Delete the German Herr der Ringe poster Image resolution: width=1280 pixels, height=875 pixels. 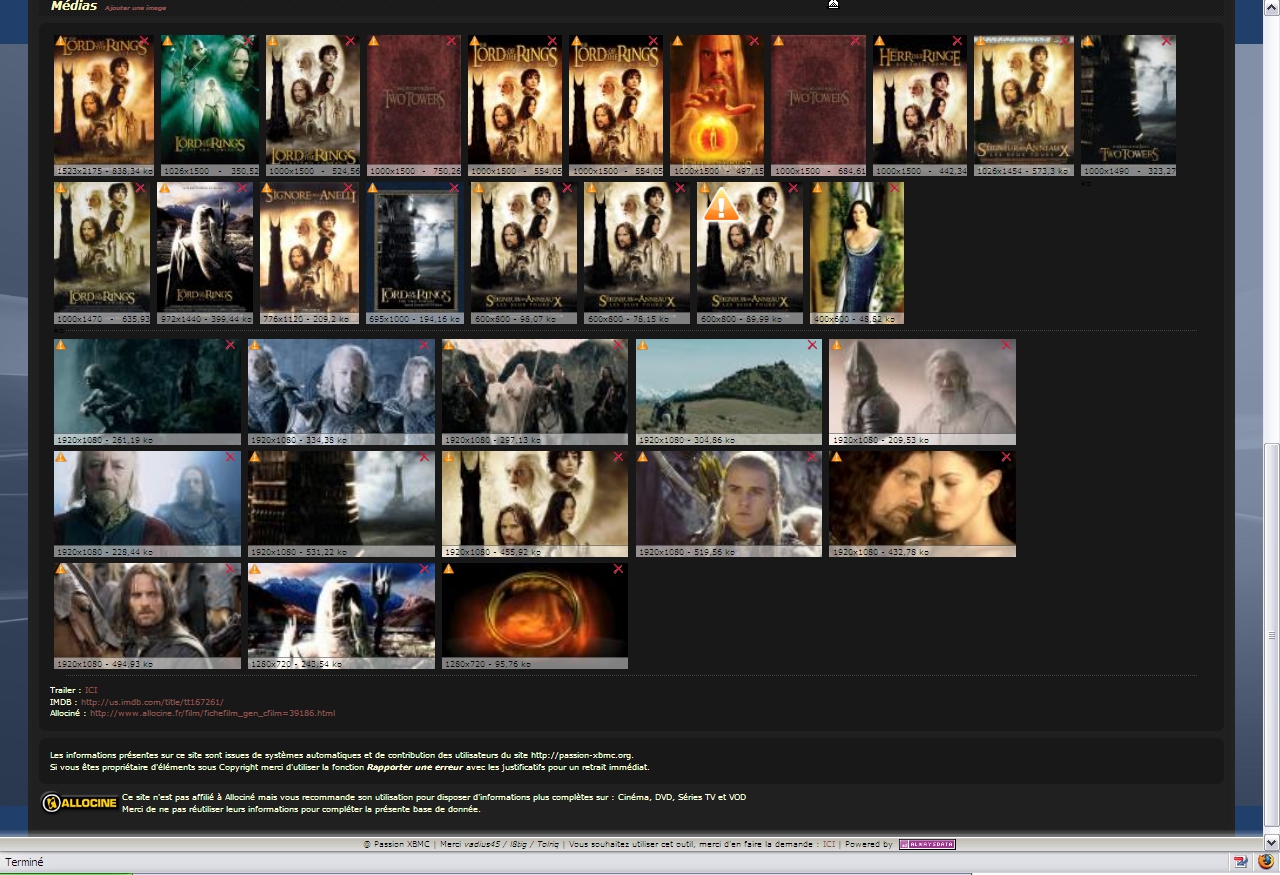[x=957, y=41]
